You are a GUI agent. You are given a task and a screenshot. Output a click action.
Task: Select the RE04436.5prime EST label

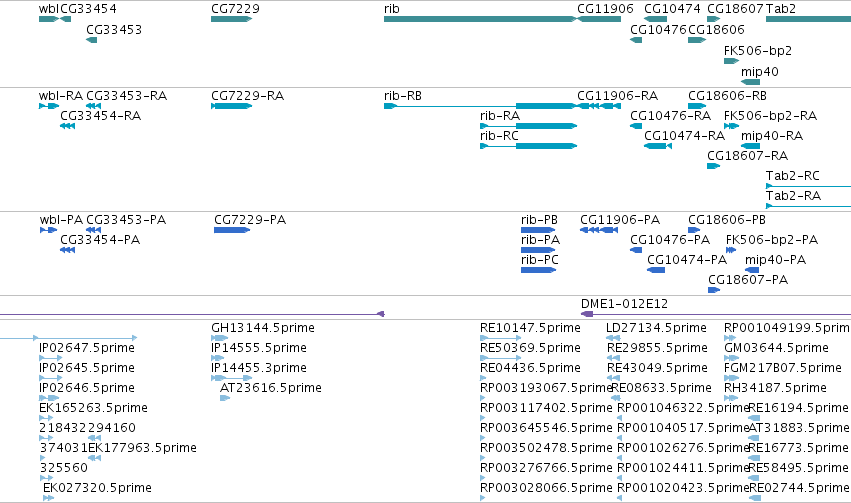[x=530, y=368]
